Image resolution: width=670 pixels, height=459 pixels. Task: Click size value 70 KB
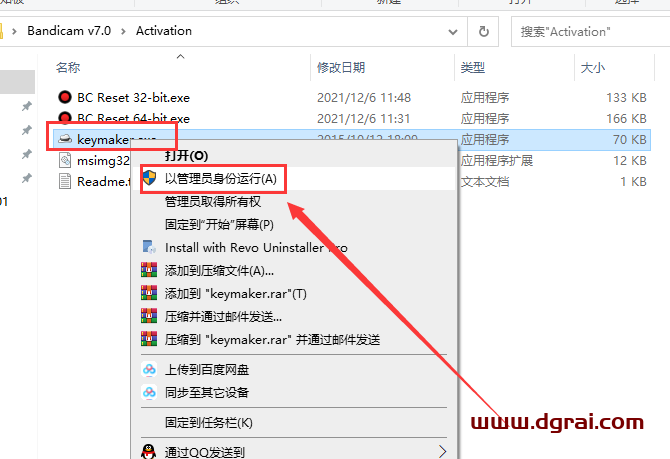629,140
